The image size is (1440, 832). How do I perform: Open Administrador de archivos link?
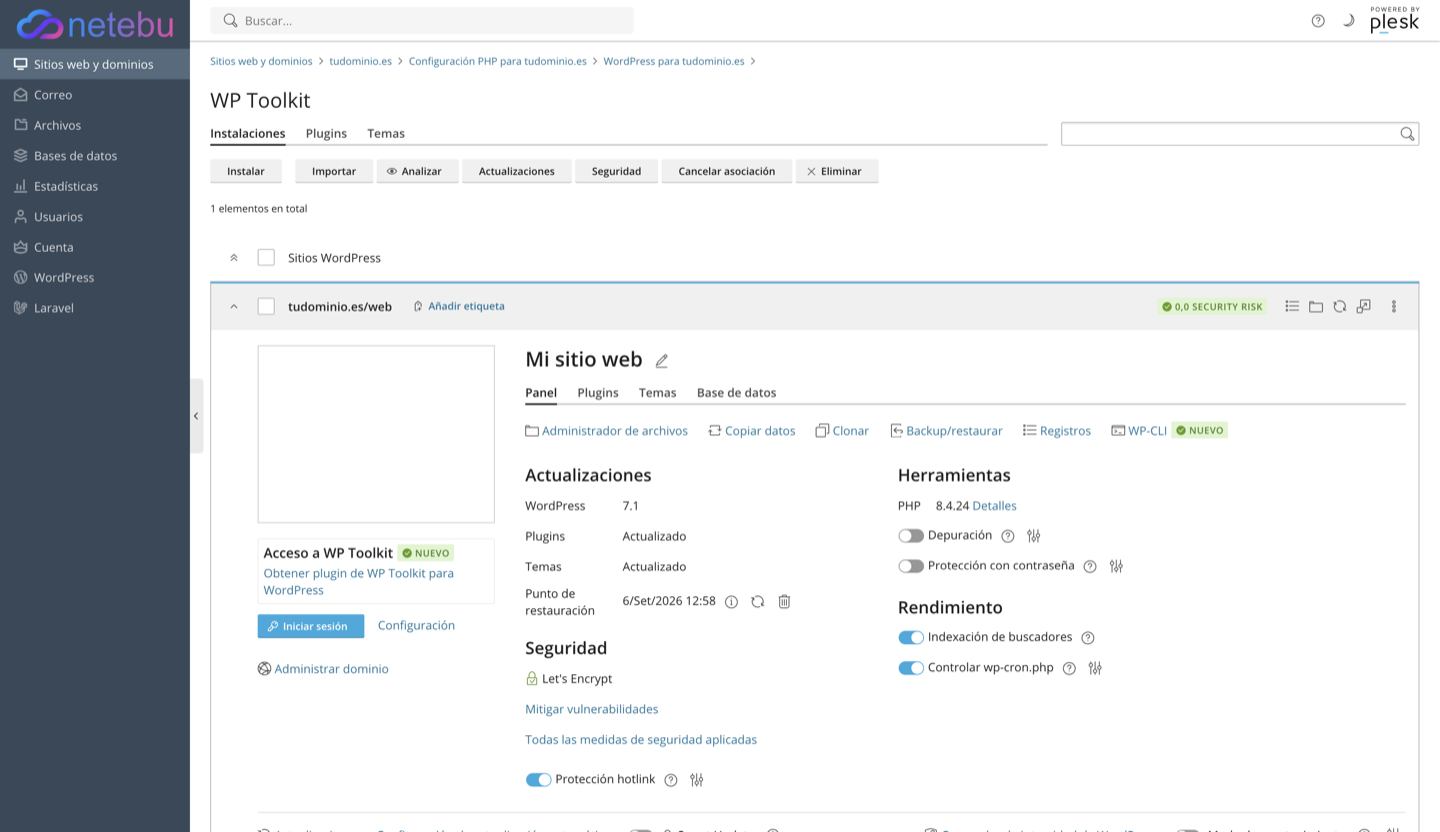coord(606,431)
